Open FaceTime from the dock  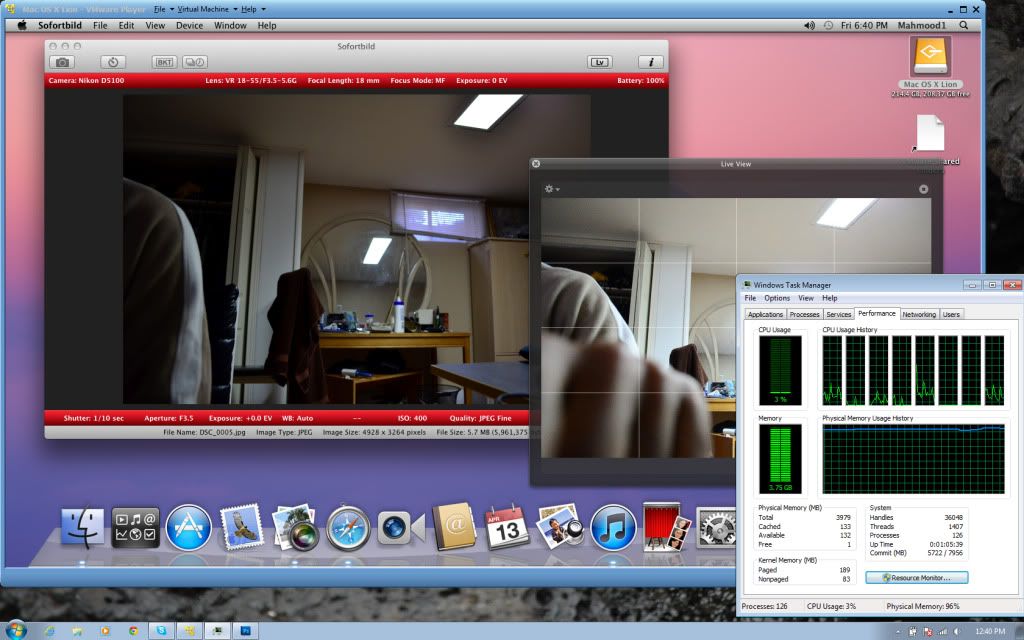tap(401, 528)
